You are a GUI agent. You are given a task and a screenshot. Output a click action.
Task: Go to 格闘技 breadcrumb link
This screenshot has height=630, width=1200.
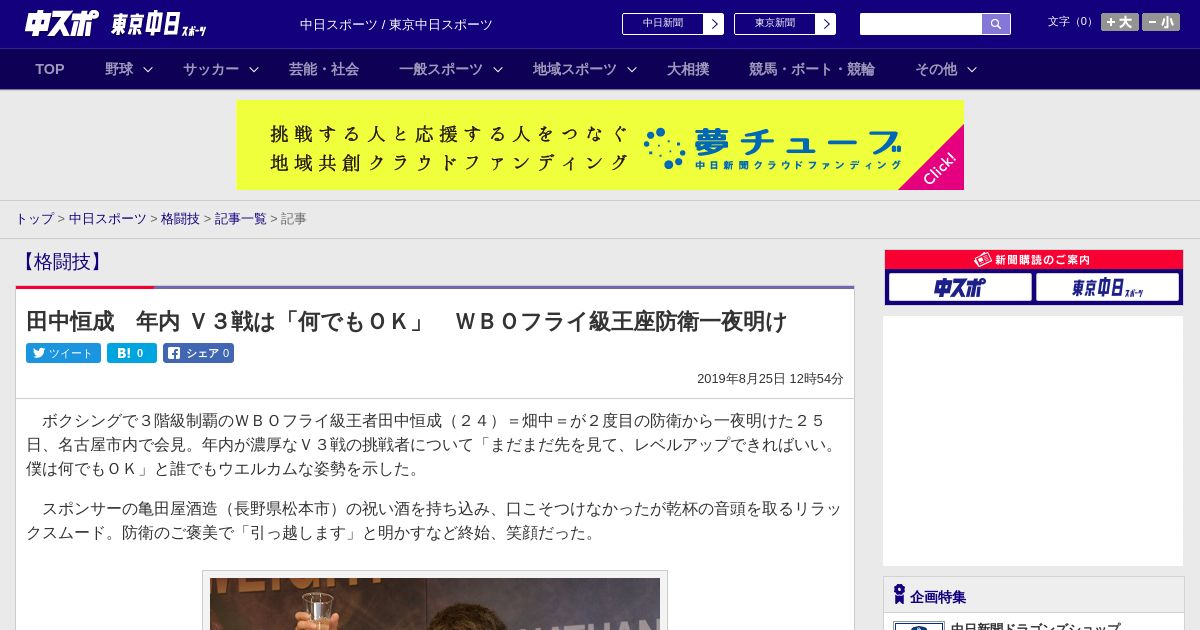180,218
